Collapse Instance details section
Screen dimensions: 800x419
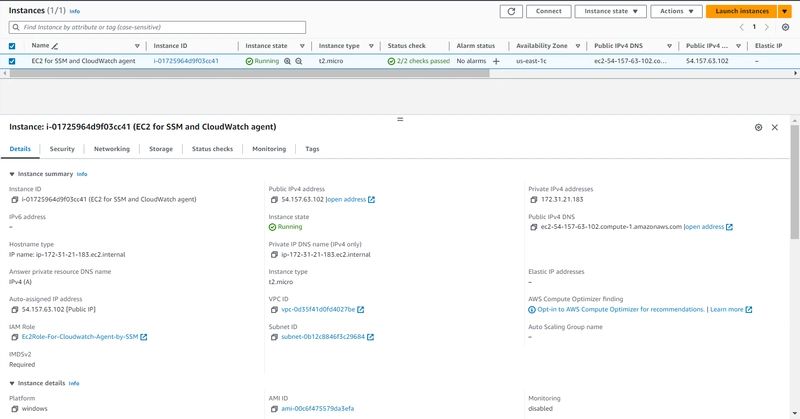(x=12, y=383)
